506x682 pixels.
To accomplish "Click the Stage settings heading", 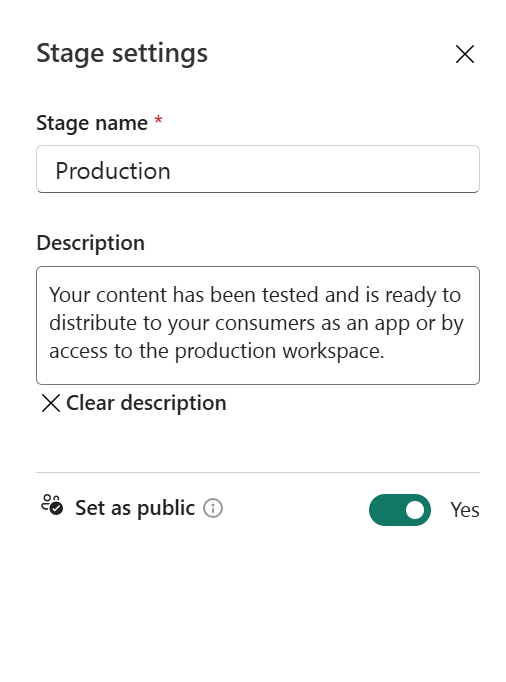I will pos(122,54).
